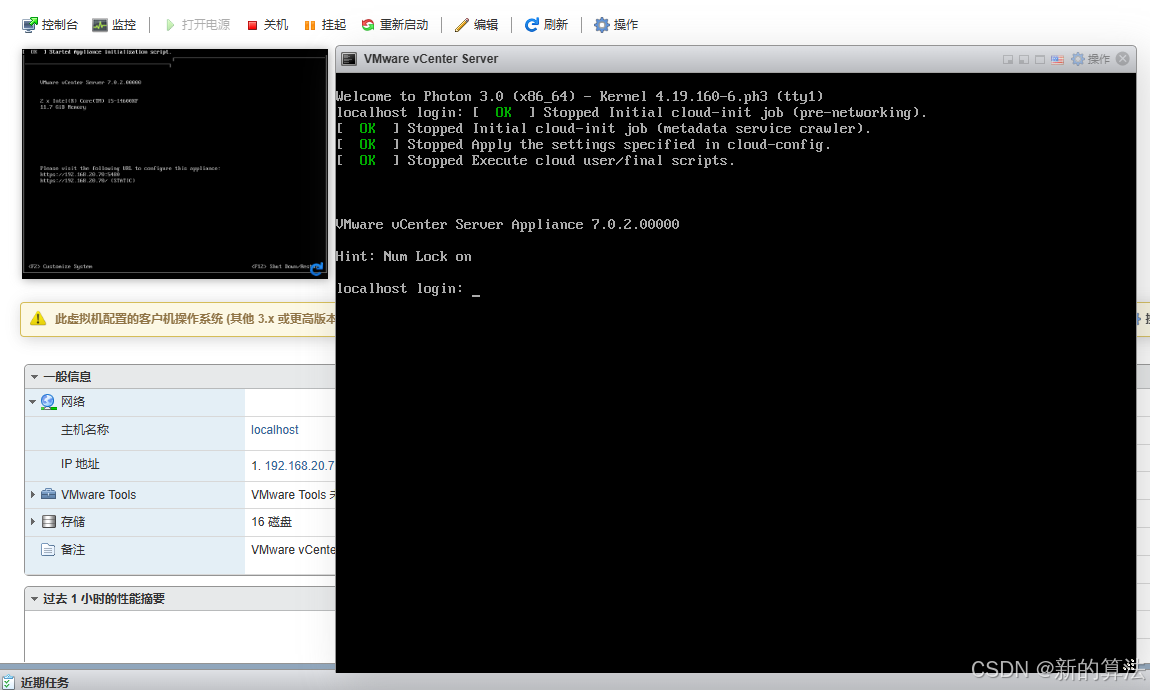This screenshot has height=690, width=1150.
Task: Click the refresh icon on console thumbnail
Action: point(317,269)
